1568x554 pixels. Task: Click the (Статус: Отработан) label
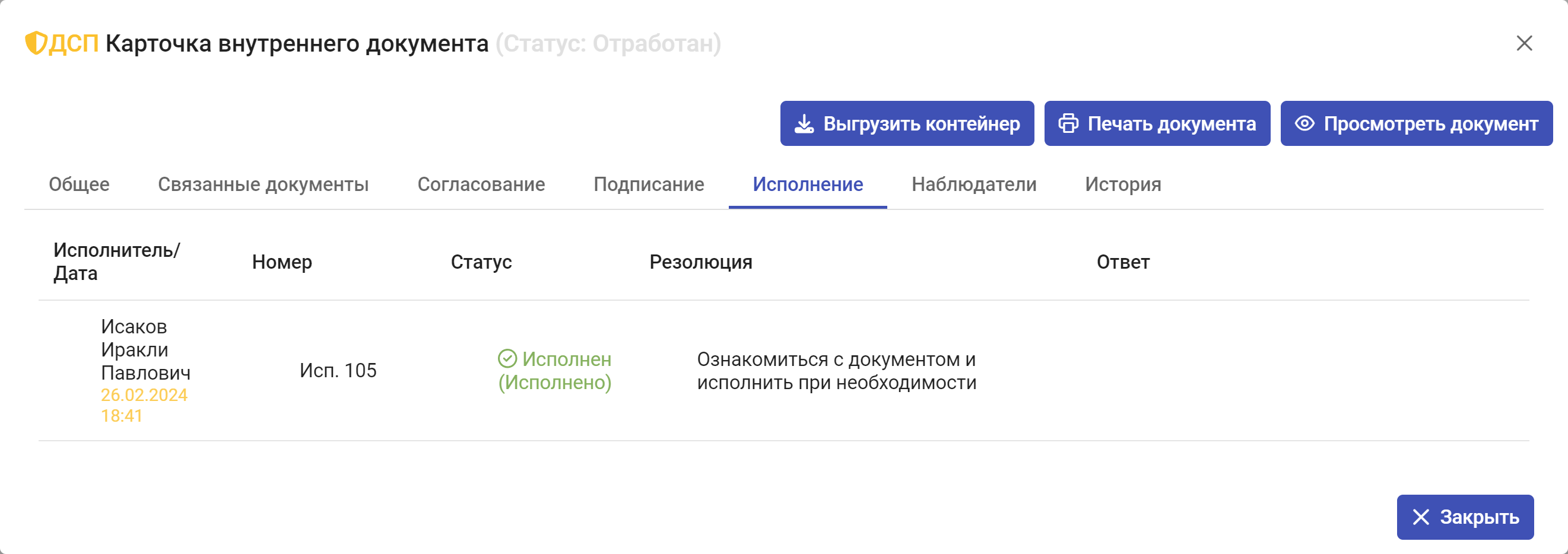coord(608,43)
